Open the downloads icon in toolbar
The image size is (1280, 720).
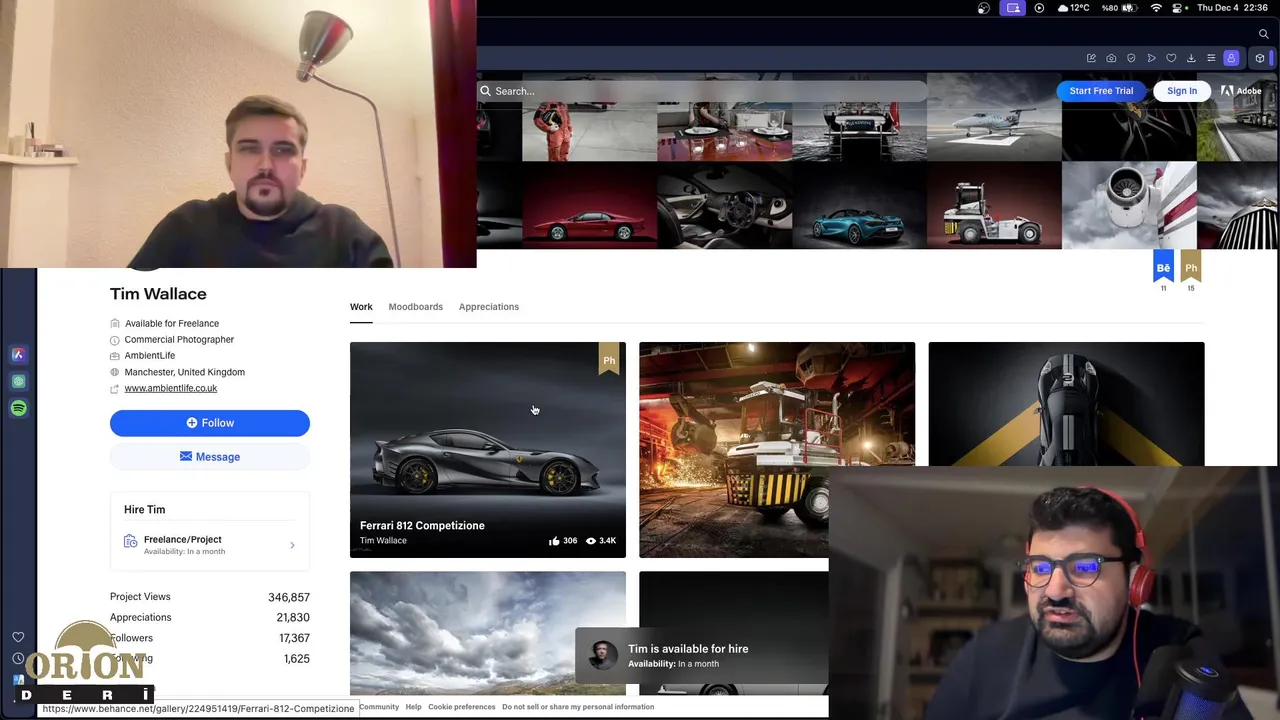1191,58
